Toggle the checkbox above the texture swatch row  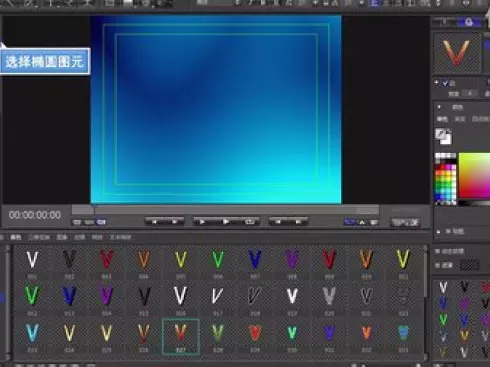tap(438, 251)
